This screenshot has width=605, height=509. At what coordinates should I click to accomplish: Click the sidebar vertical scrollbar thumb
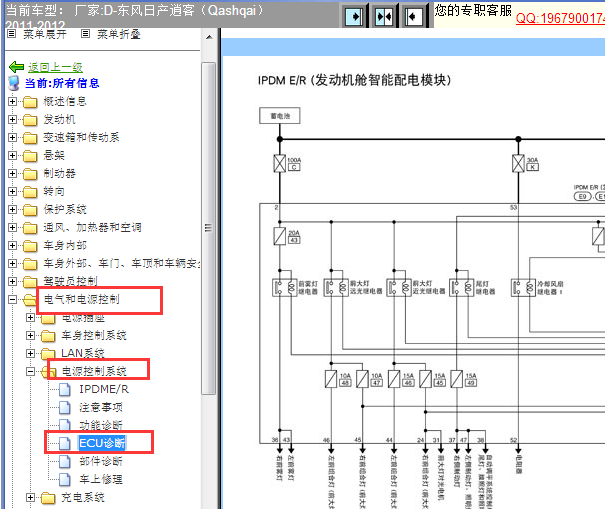(209, 228)
